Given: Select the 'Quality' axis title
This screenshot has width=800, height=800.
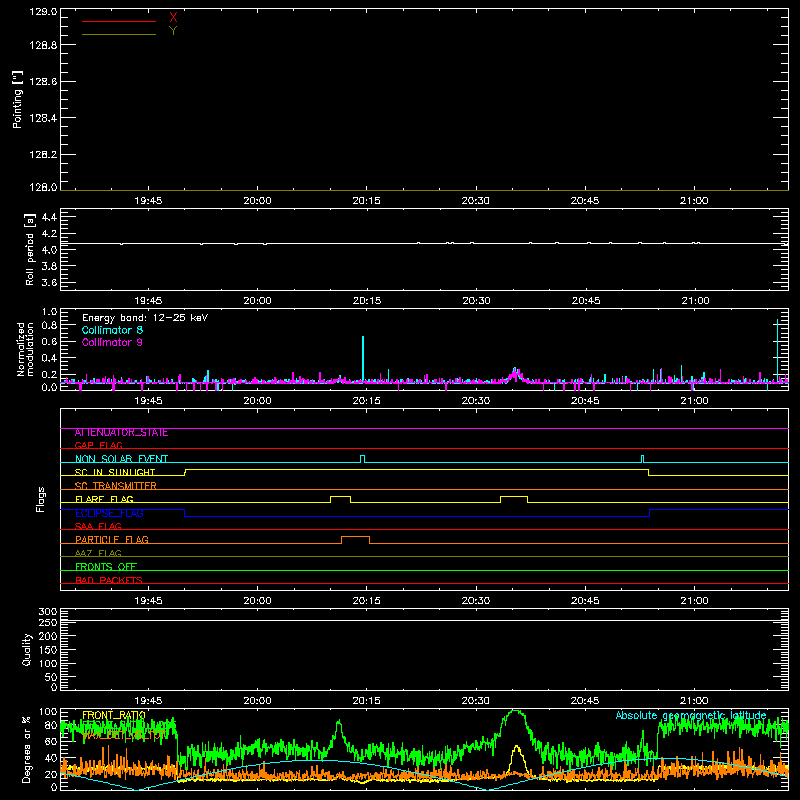Looking at the screenshot, I should (x=27, y=649).
